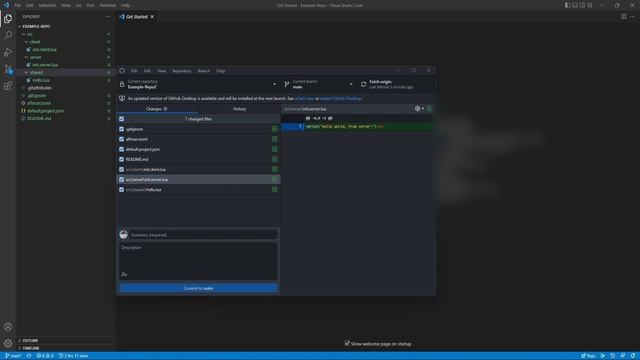Open GitHub Desktop Branch menu
The image size is (640, 360).
(204, 71)
